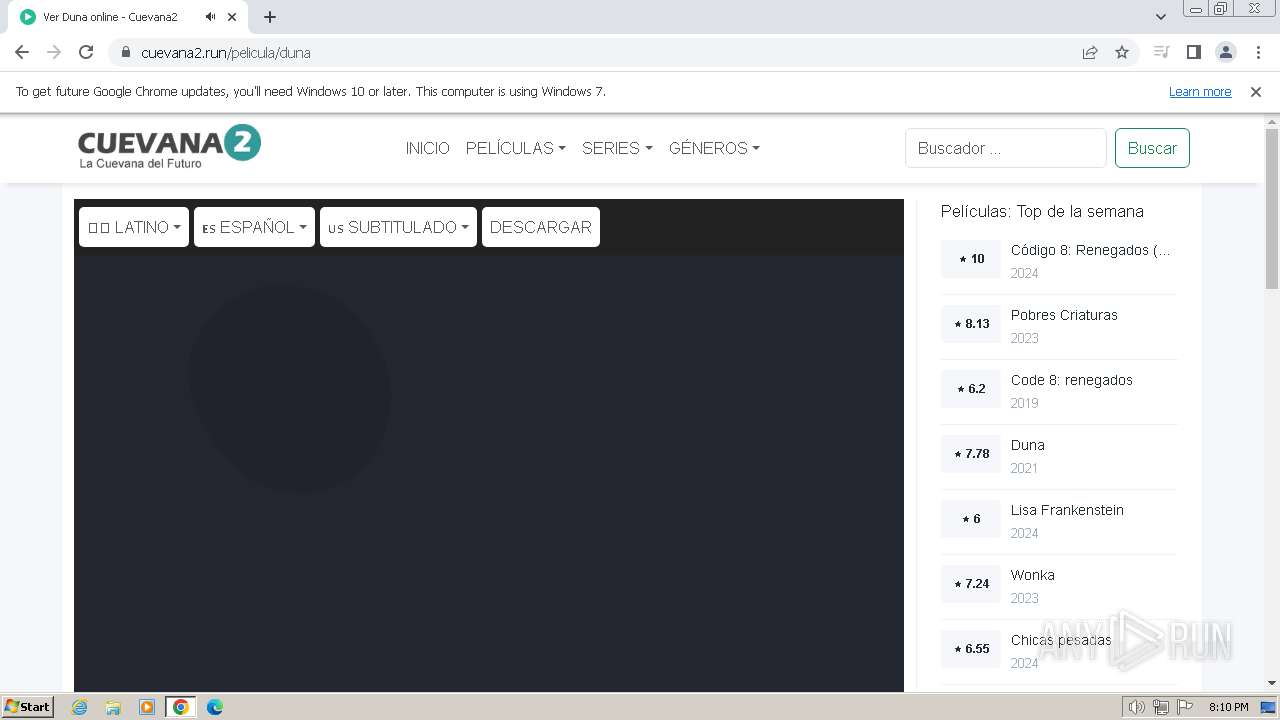Open Windows Start button
Viewport: 1280px width, 720px height.
[28, 706]
